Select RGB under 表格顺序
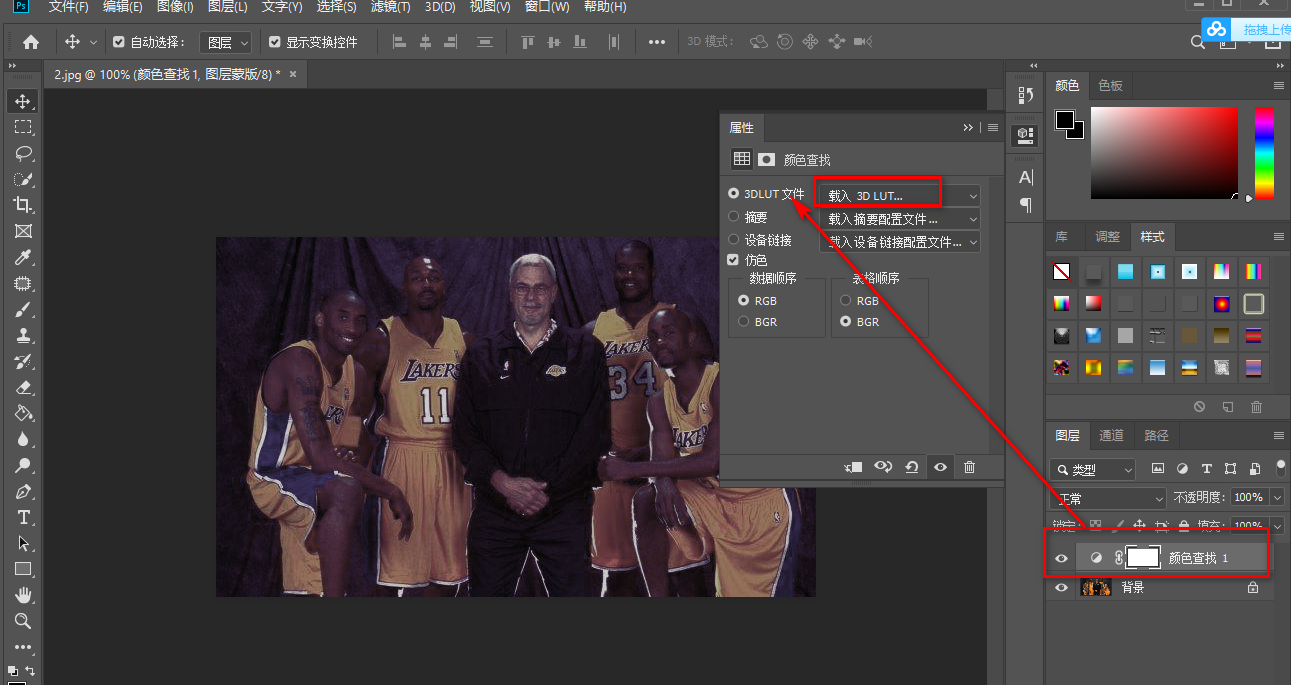This screenshot has height=685, width=1291. (x=846, y=300)
